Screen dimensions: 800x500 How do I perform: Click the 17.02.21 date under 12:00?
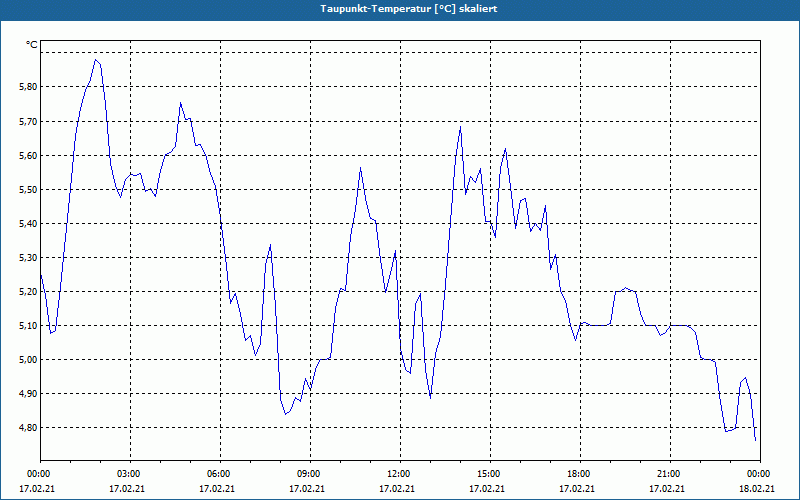(x=396, y=488)
